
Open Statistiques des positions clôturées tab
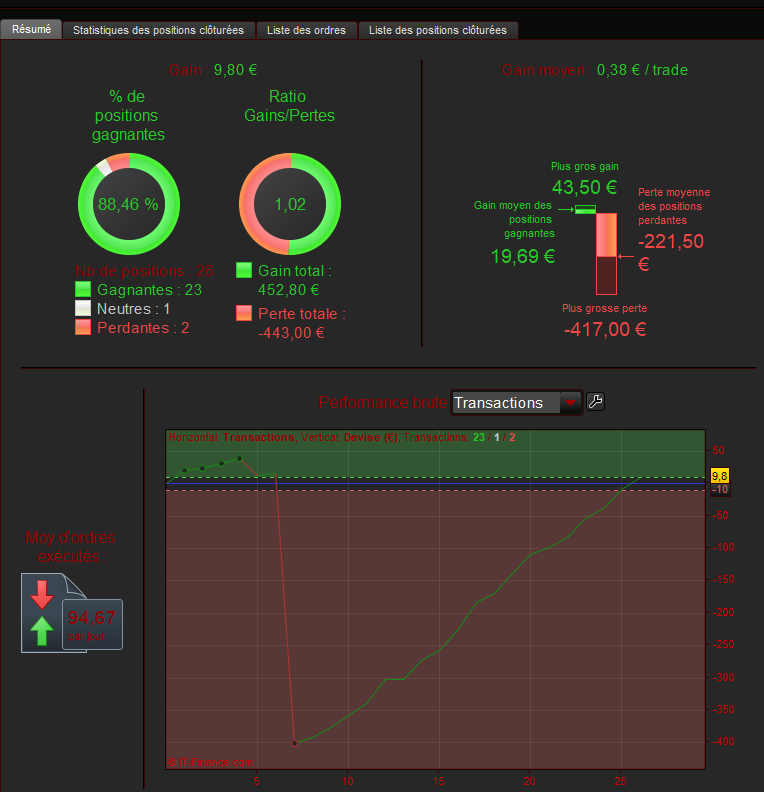pyautogui.click(x=159, y=30)
